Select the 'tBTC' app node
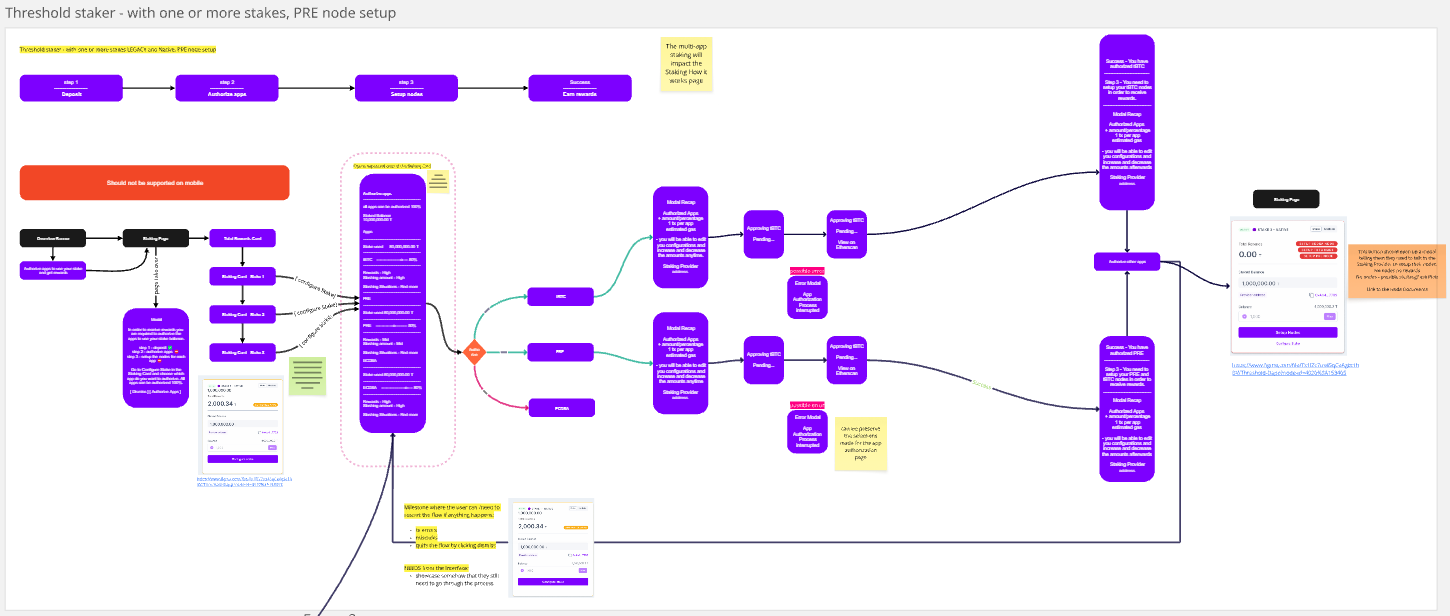 [x=561, y=296]
